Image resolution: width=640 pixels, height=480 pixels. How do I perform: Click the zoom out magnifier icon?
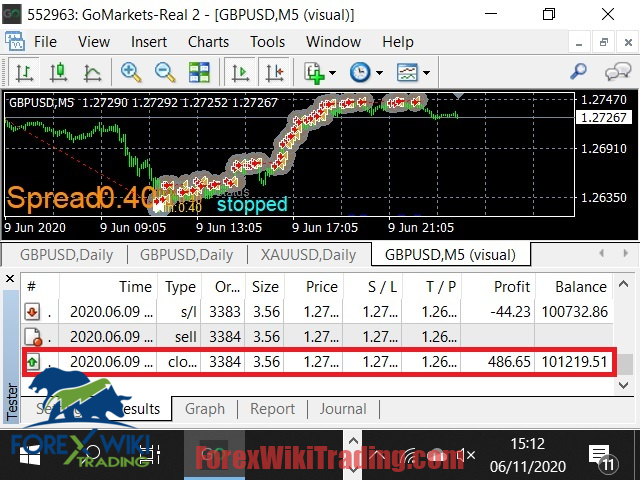point(165,73)
